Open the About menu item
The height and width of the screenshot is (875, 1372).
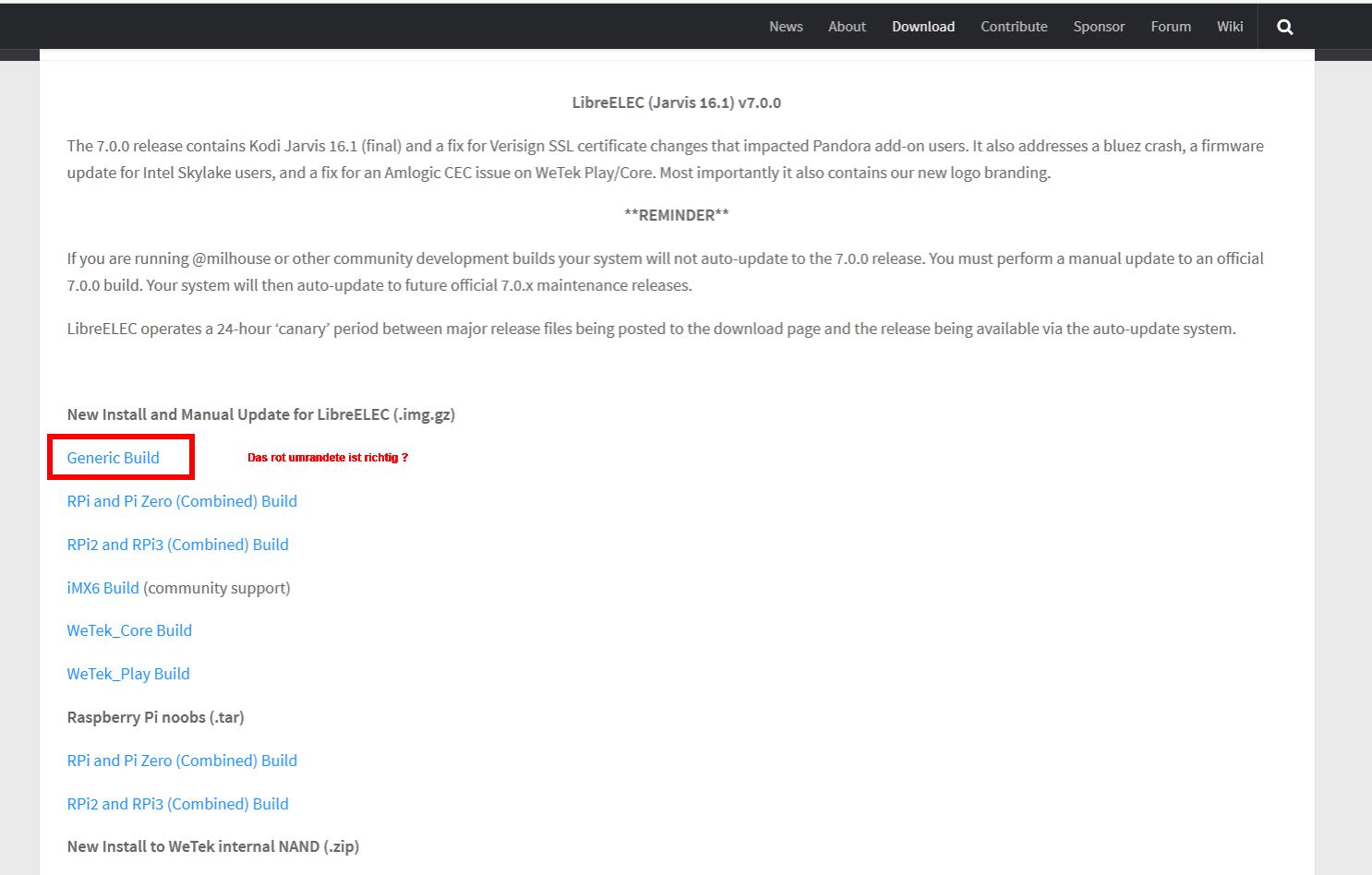pyautogui.click(x=847, y=27)
